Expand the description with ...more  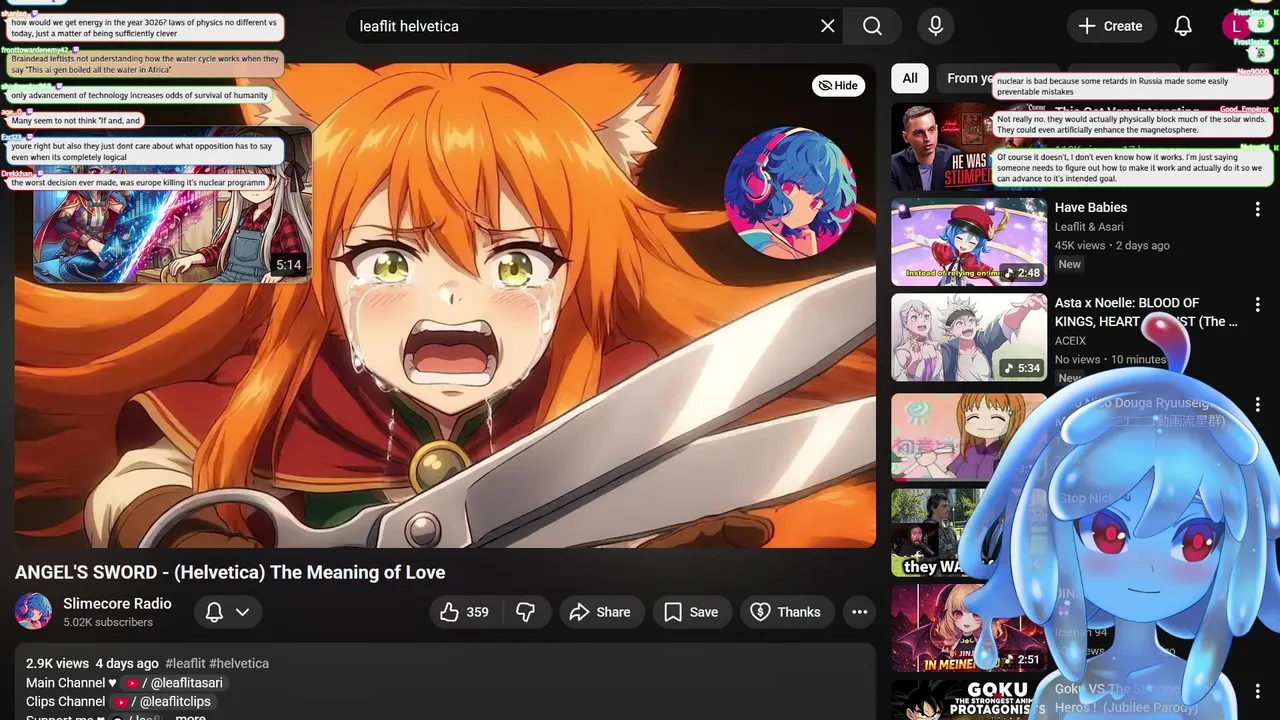click(x=190, y=717)
